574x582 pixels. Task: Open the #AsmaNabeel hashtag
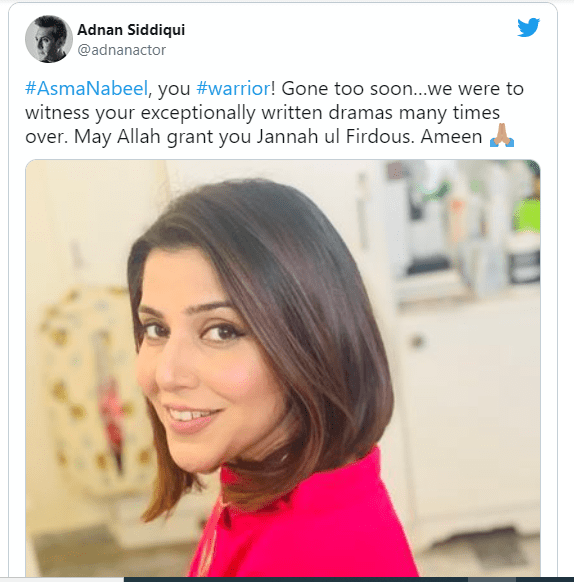87,89
